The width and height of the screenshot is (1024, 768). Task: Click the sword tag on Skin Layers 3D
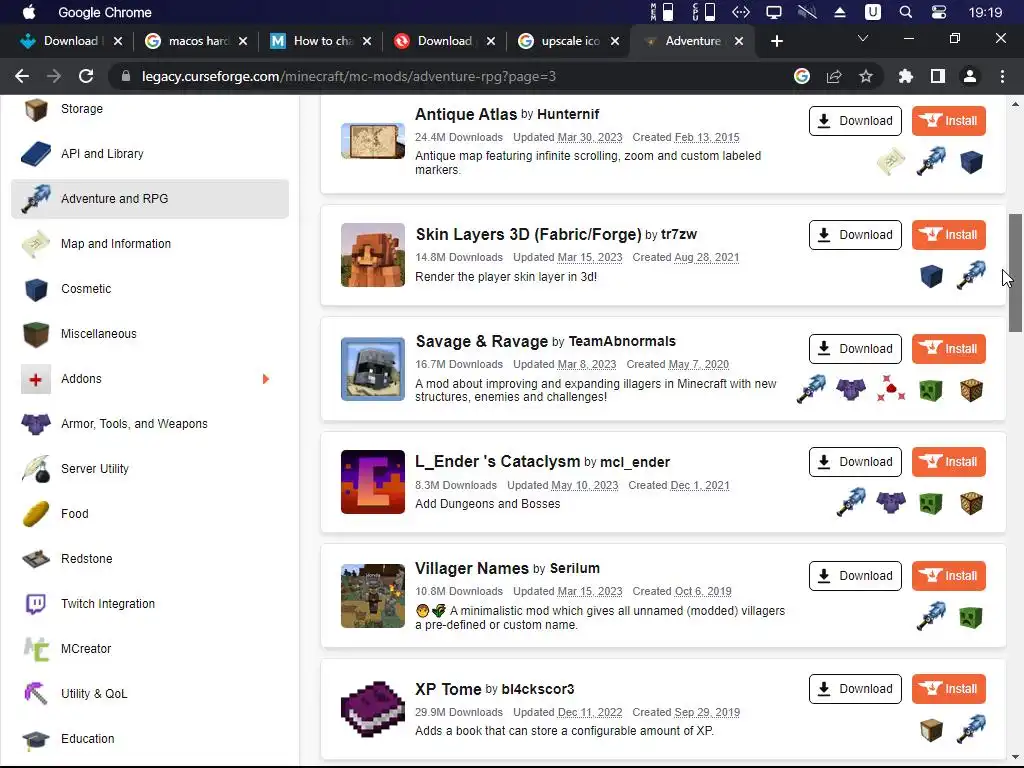pos(971,276)
